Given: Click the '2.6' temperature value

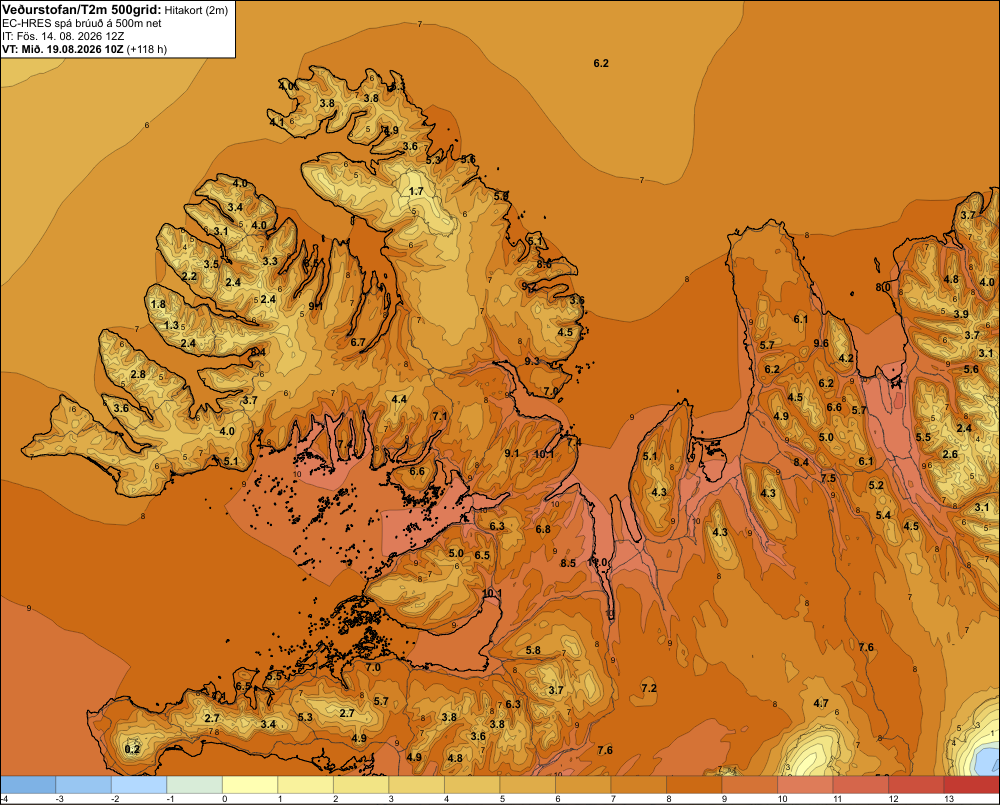Looking at the screenshot, I should pyautogui.click(x=950, y=454).
